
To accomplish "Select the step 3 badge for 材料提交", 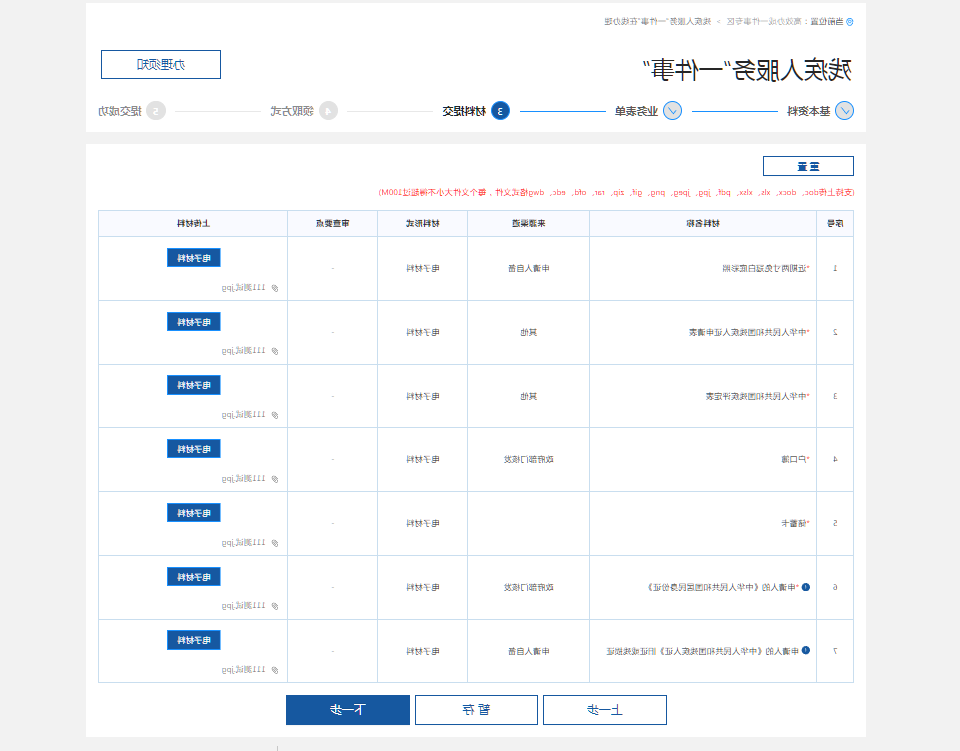I will [500, 111].
